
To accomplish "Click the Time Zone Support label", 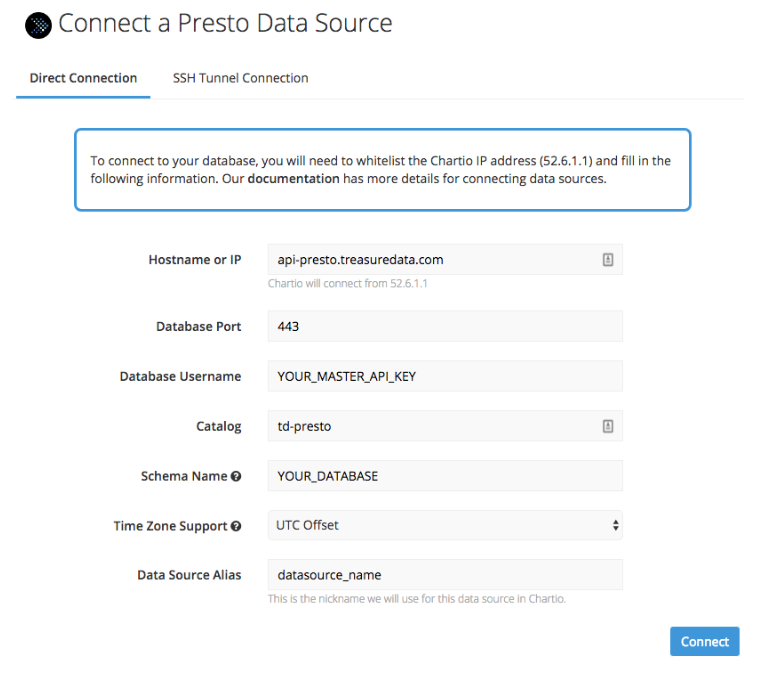I will [x=171, y=526].
